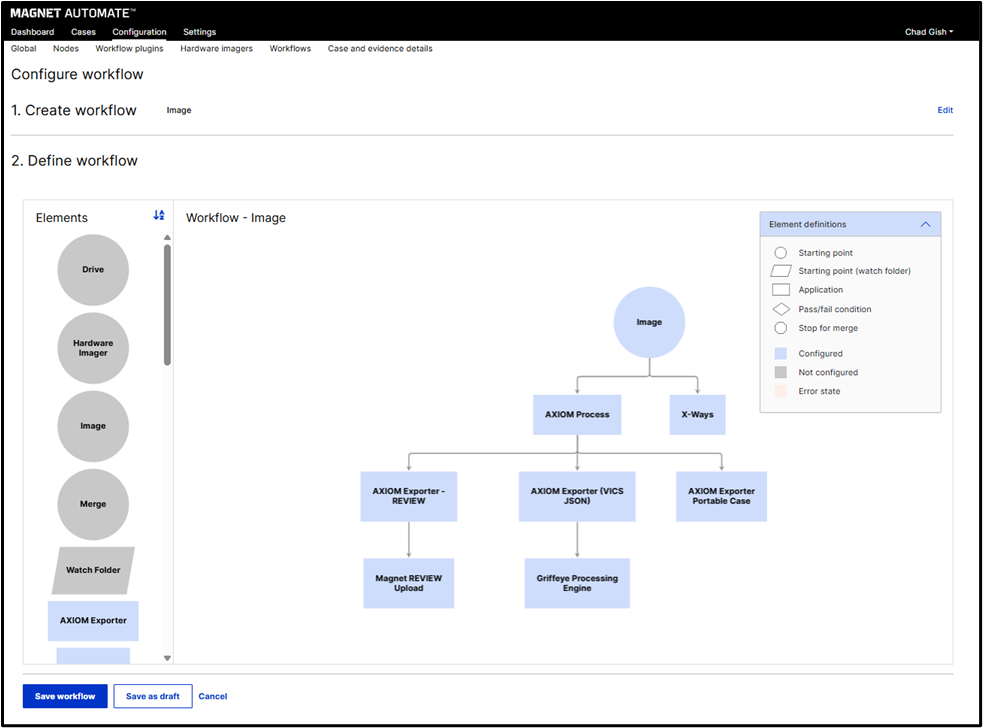Pick the Merge element in Elements panel
This screenshot has width=983, height=728.
point(93,504)
